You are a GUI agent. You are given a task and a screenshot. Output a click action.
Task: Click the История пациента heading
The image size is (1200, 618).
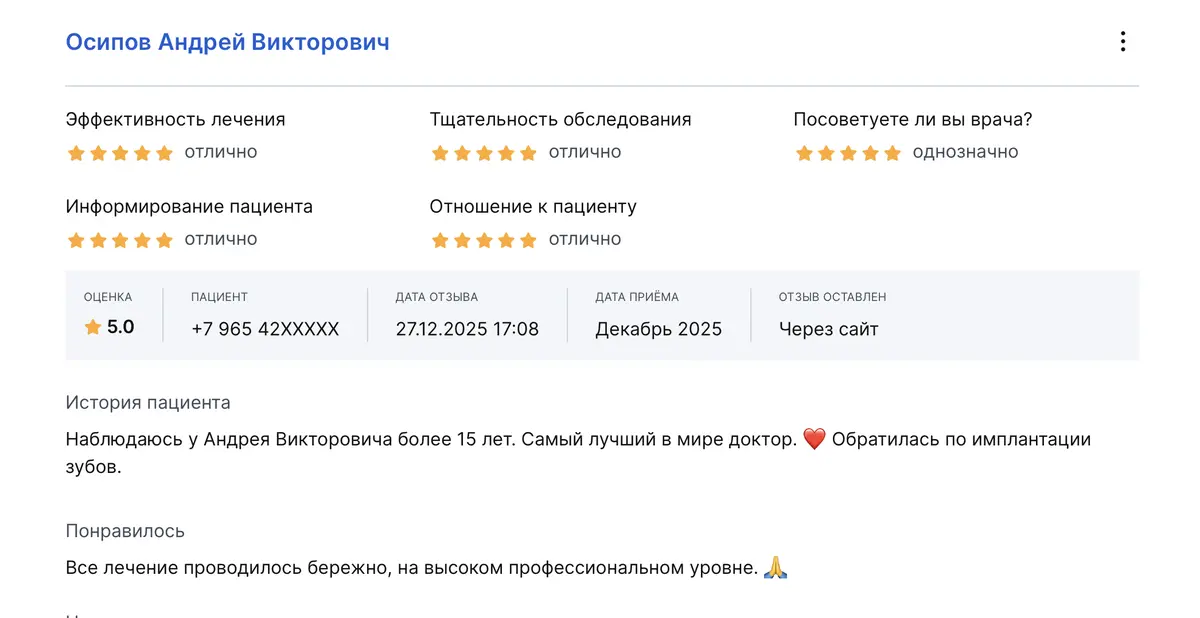click(x=148, y=403)
